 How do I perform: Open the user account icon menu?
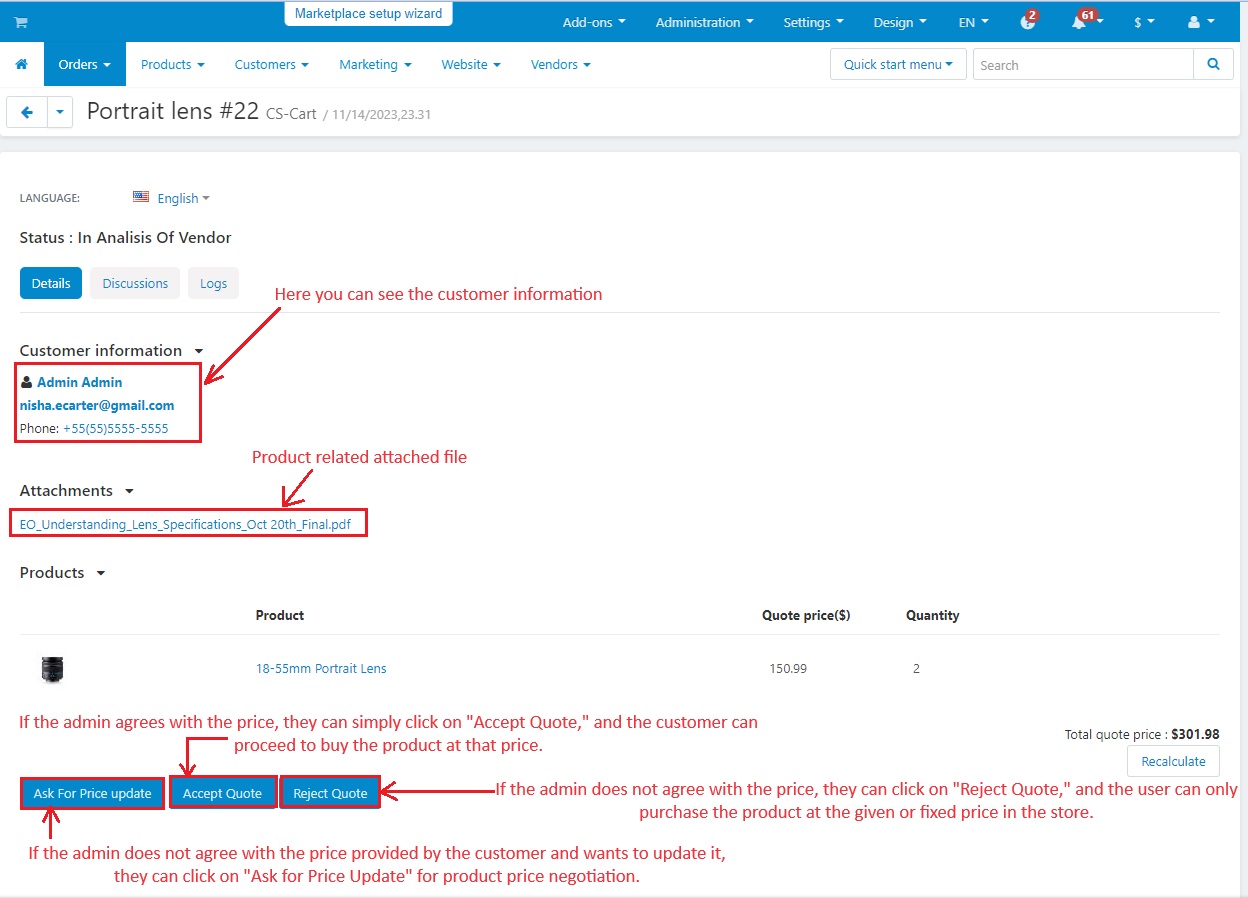coord(1201,22)
